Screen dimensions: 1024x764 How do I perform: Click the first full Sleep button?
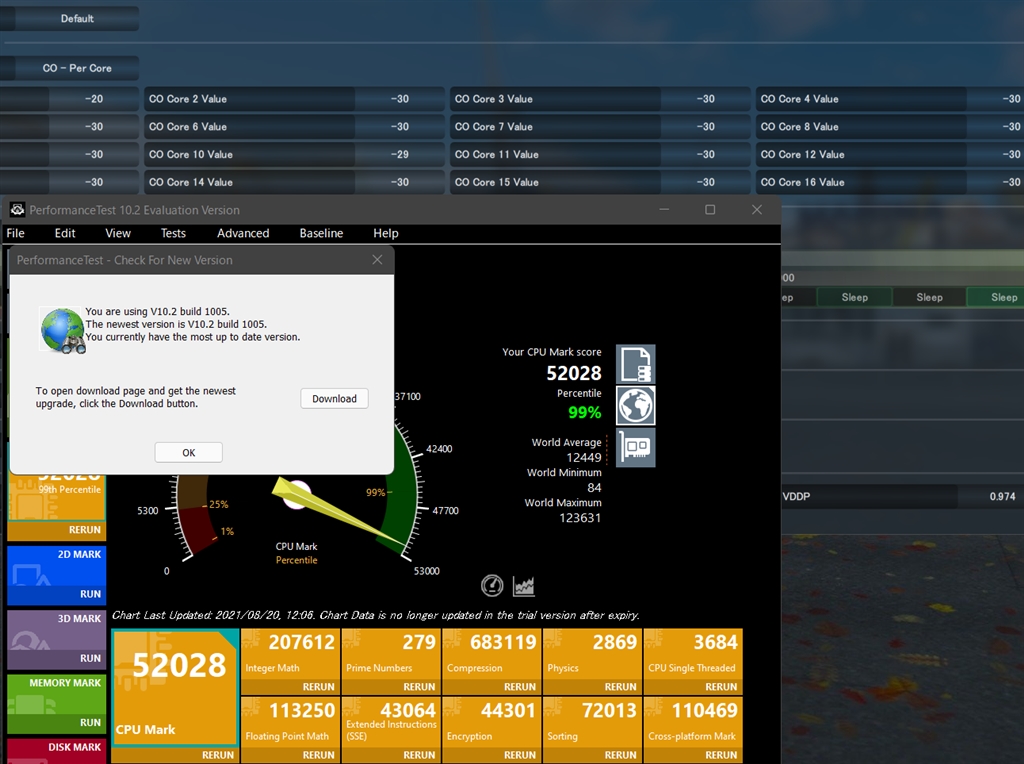pyautogui.click(x=854, y=297)
